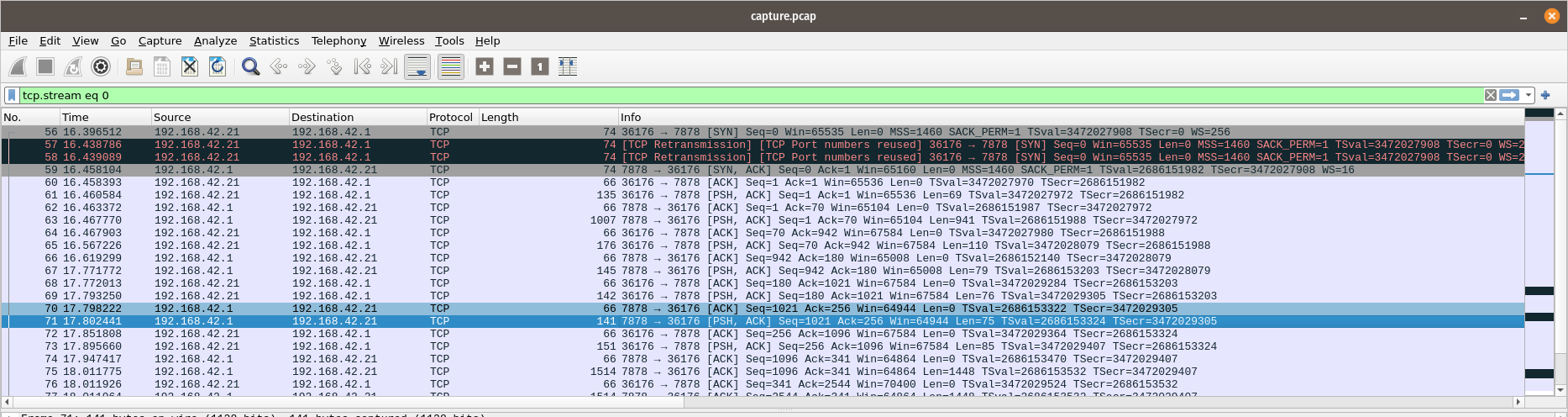The height and width of the screenshot is (417, 1568).
Task: Open the Help menu
Action: [x=488, y=40]
